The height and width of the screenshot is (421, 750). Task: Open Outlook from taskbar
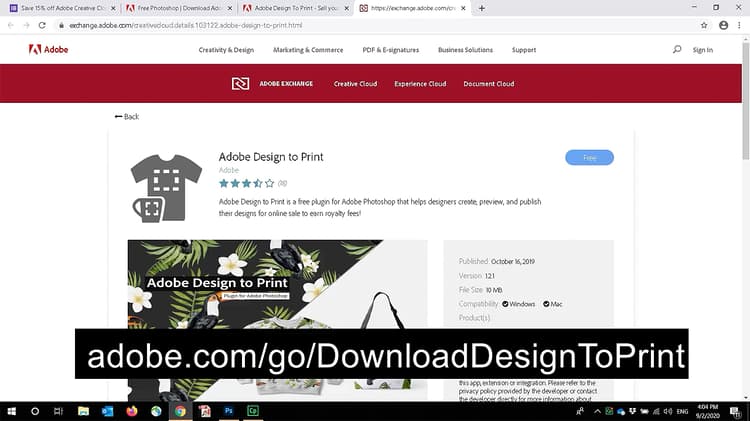coord(108,411)
